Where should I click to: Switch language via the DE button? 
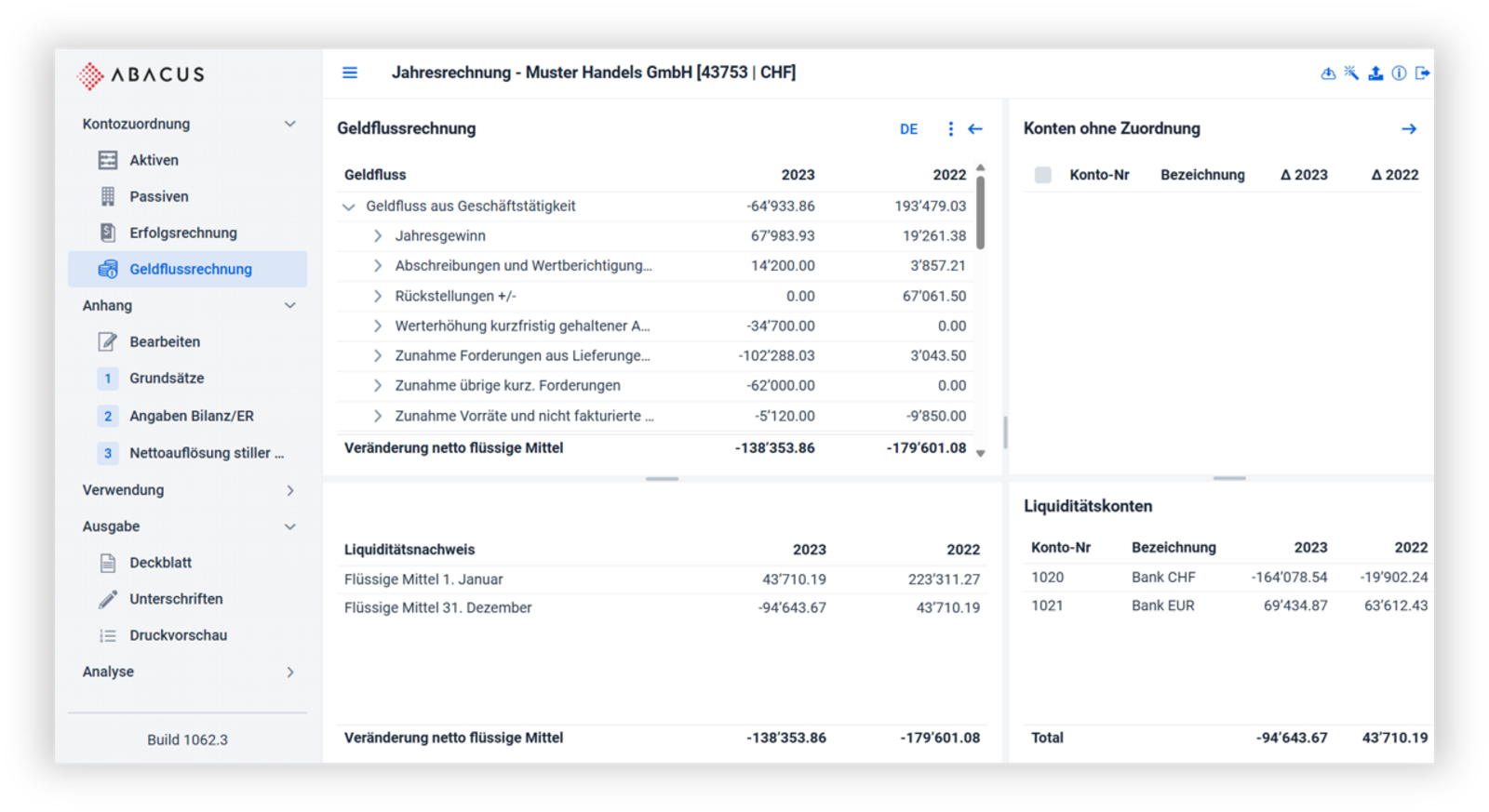tap(908, 129)
